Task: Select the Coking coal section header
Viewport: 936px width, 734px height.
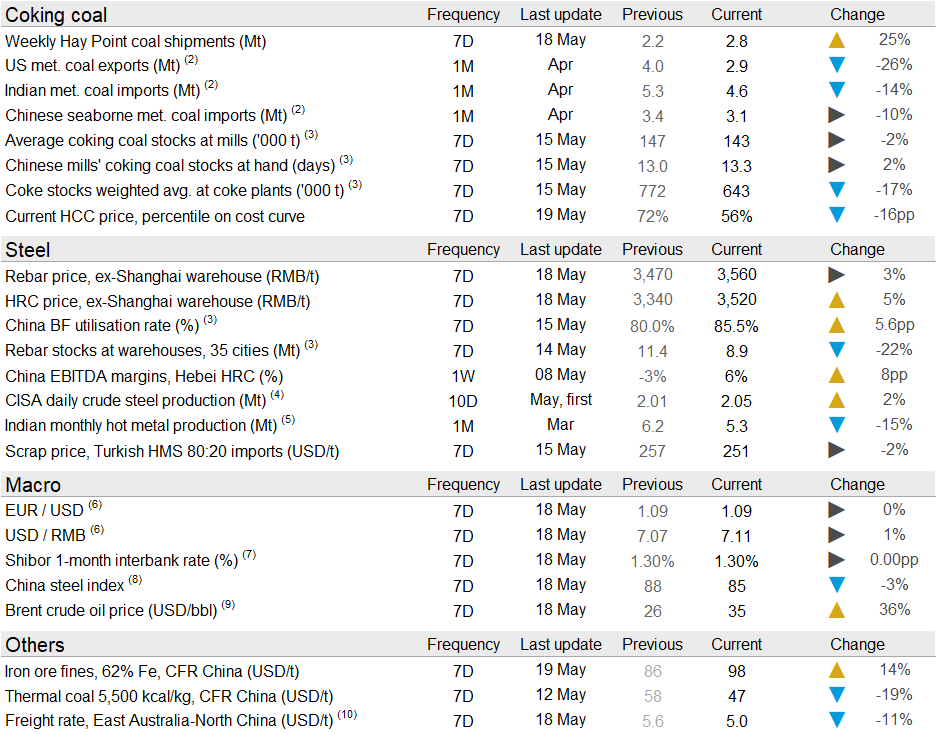Action: click(56, 15)
